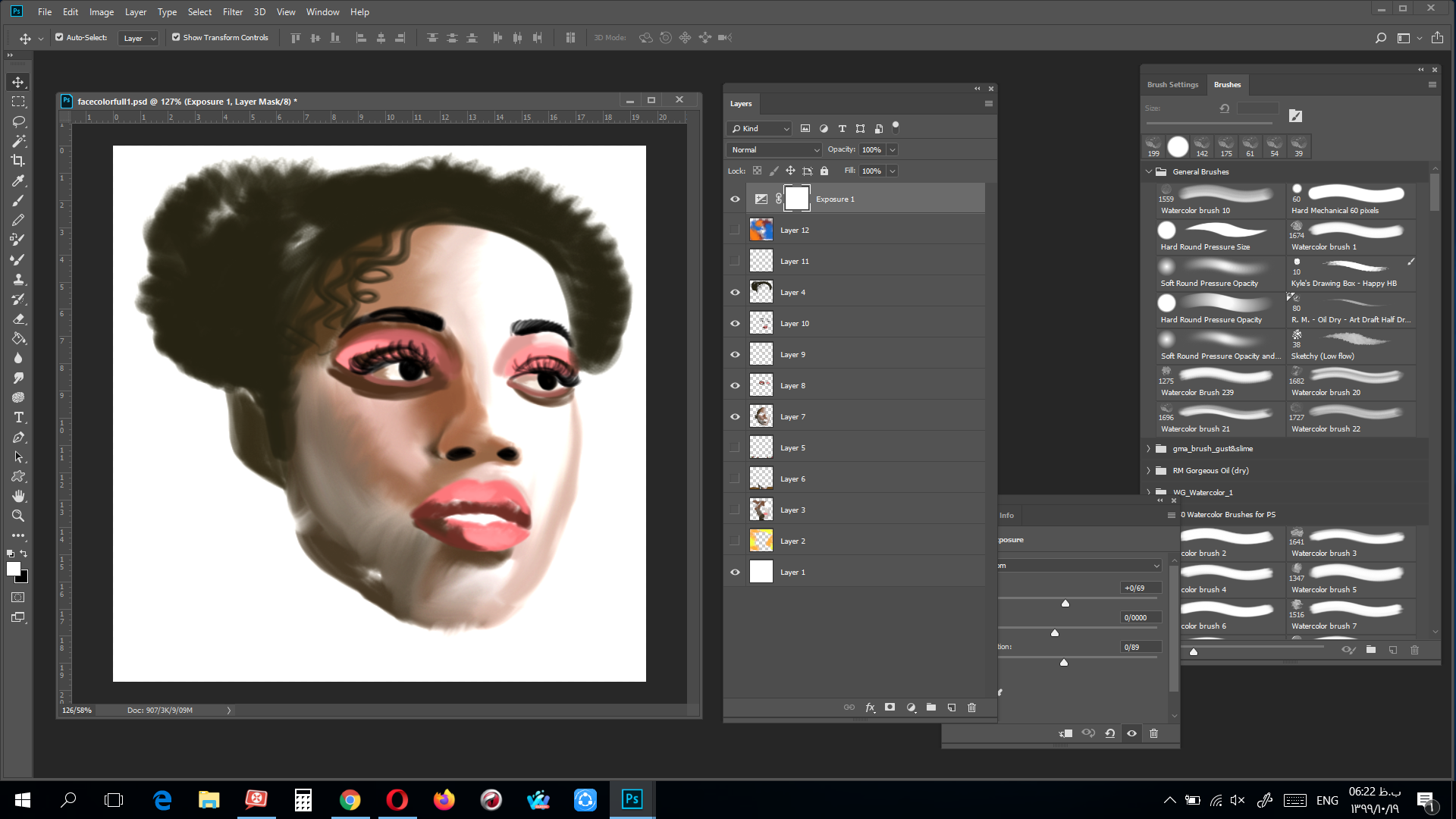Image resolution: width=1456 pixels, height=819 pixels.
Task: Filter layers by adjustment layers
Action: coord(824,129)
